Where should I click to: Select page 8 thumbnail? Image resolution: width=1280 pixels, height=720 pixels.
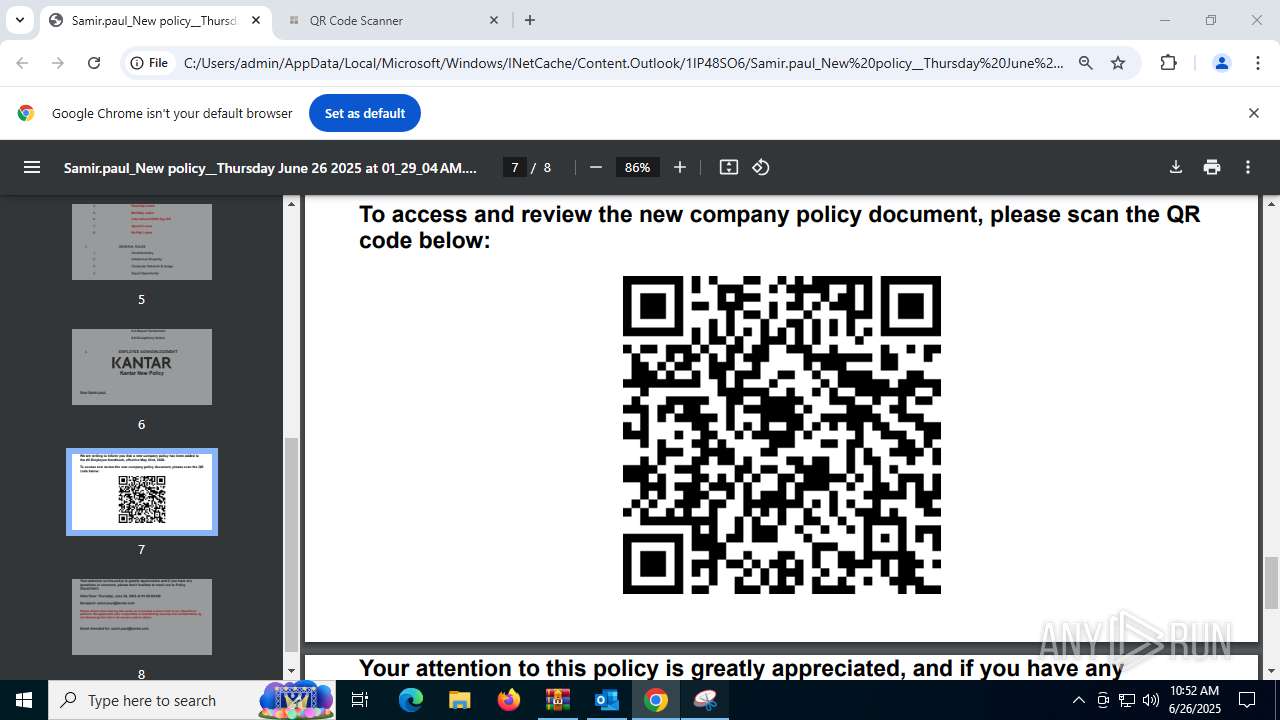(x=142, y=617)
